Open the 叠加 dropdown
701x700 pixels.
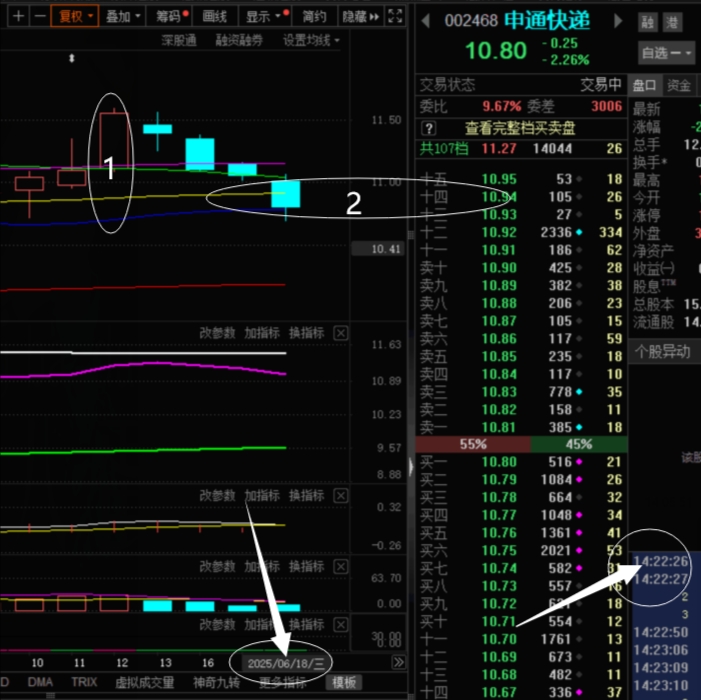[123, 17]
